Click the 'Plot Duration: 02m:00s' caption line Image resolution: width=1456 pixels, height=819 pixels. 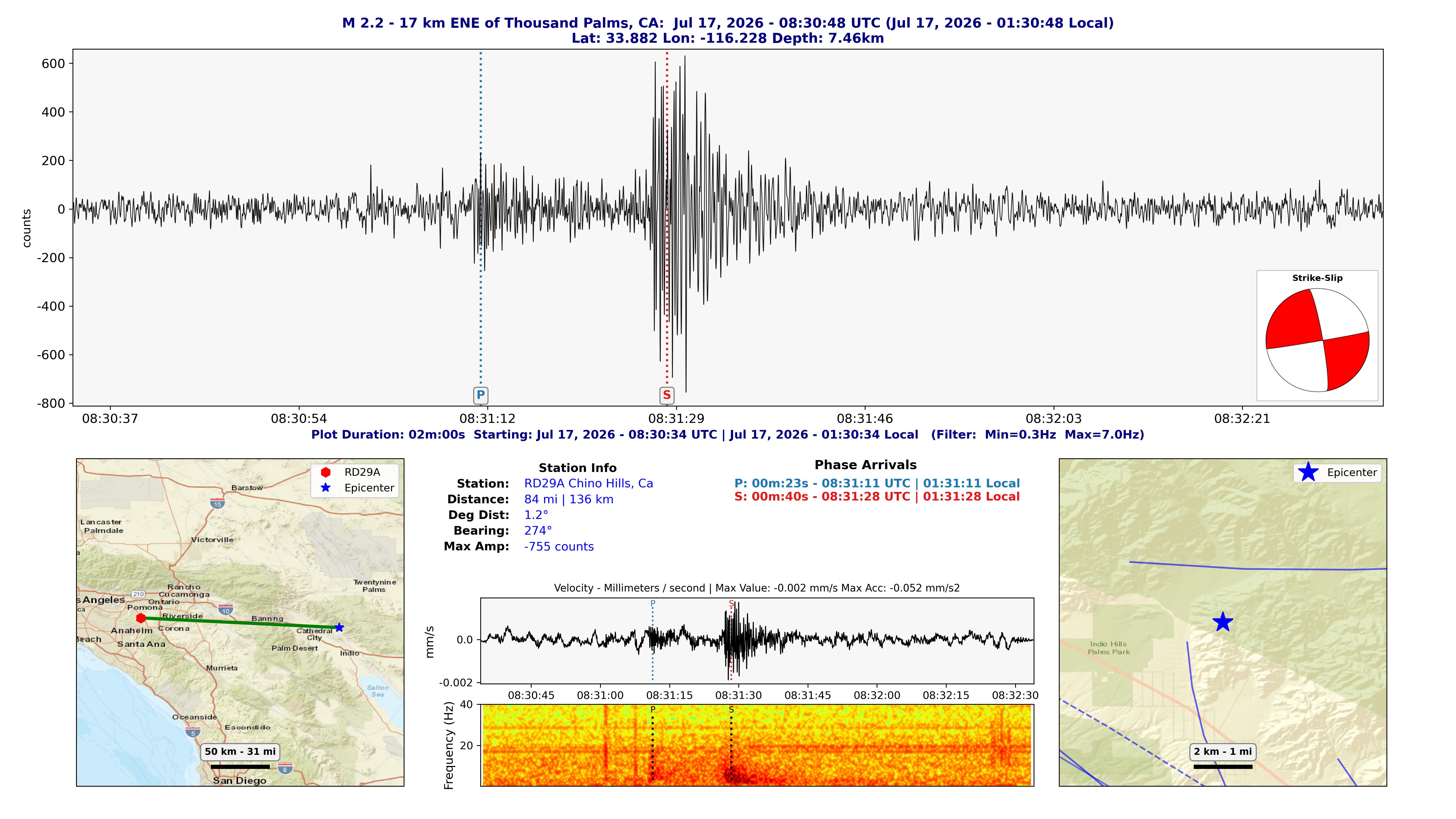(x=728, y=435)
